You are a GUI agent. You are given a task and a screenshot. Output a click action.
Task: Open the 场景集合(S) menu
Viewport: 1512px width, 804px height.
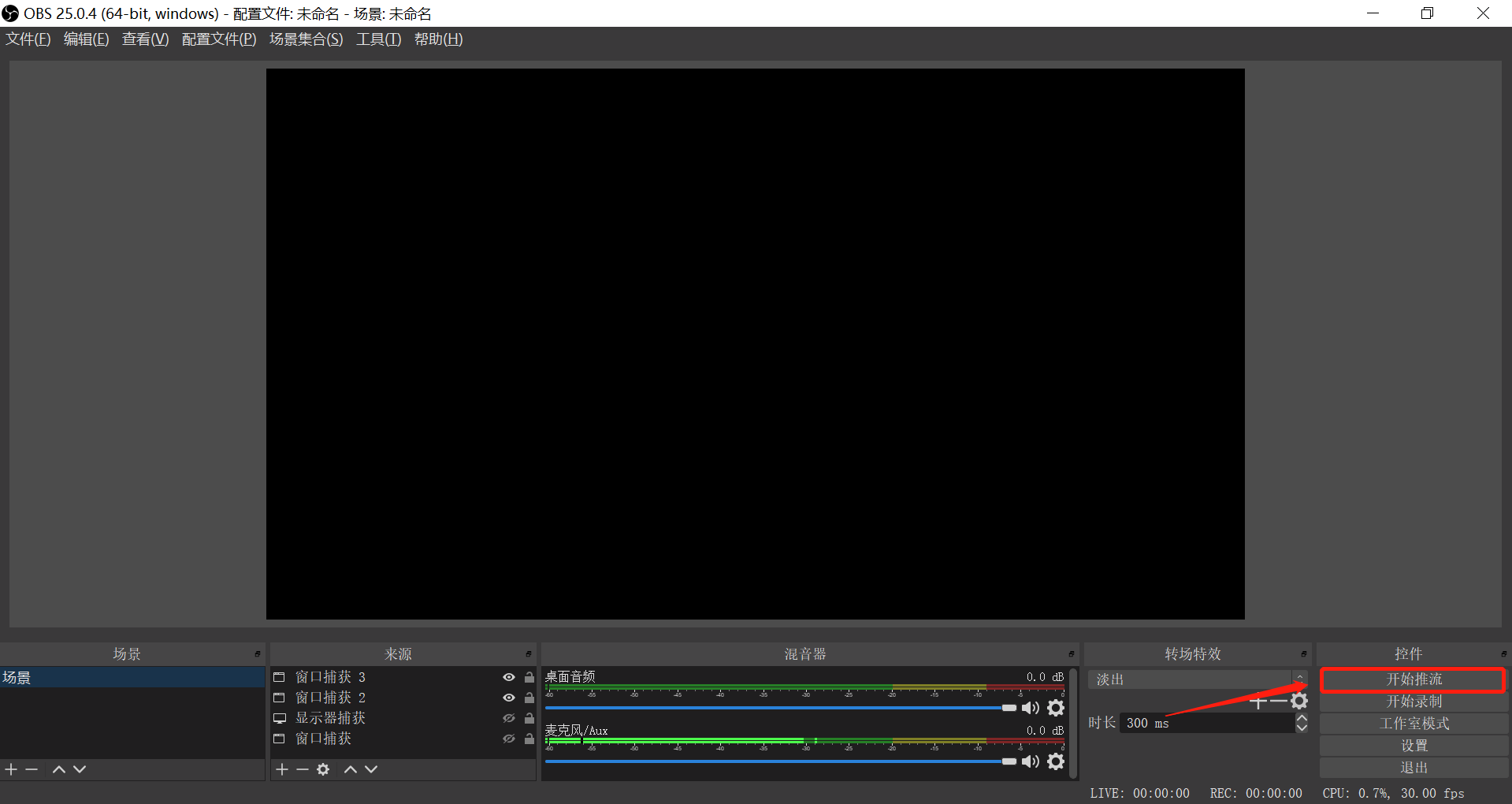(x=306, y=39)
